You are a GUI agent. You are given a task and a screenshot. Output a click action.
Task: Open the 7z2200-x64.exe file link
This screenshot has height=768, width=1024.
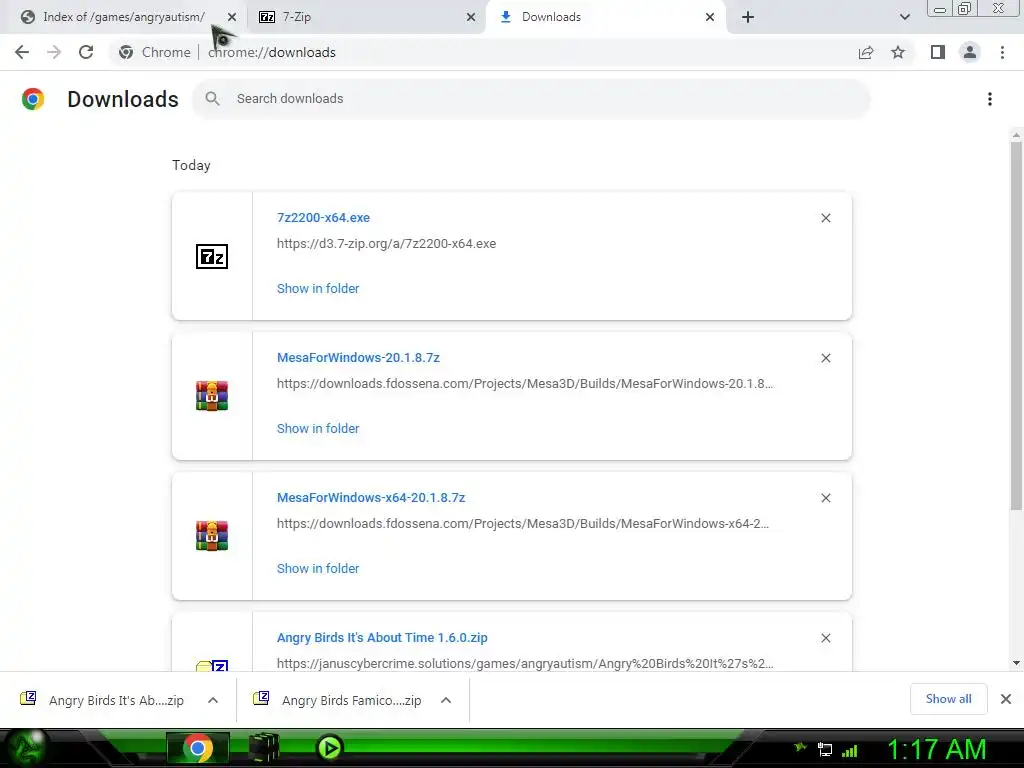pos(323,217)
